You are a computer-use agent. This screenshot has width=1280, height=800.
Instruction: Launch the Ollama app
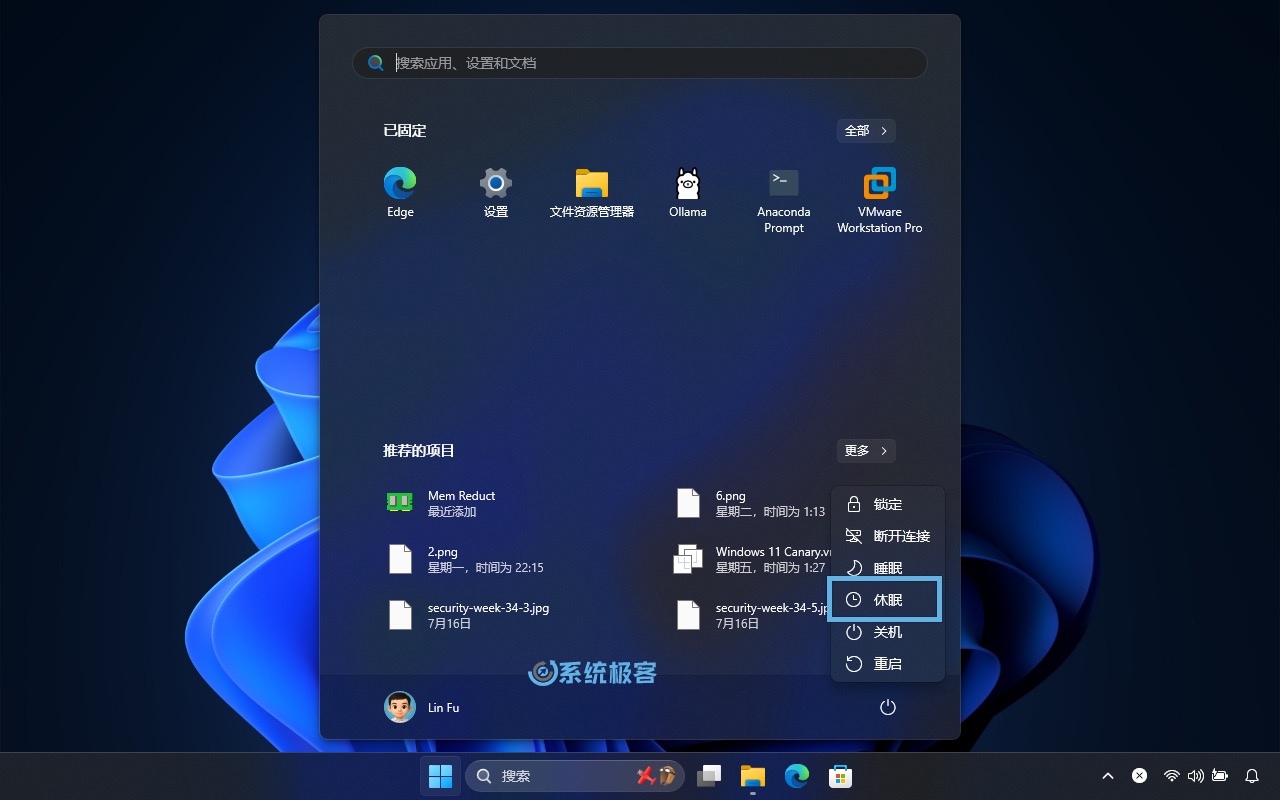tap(688, 193)
